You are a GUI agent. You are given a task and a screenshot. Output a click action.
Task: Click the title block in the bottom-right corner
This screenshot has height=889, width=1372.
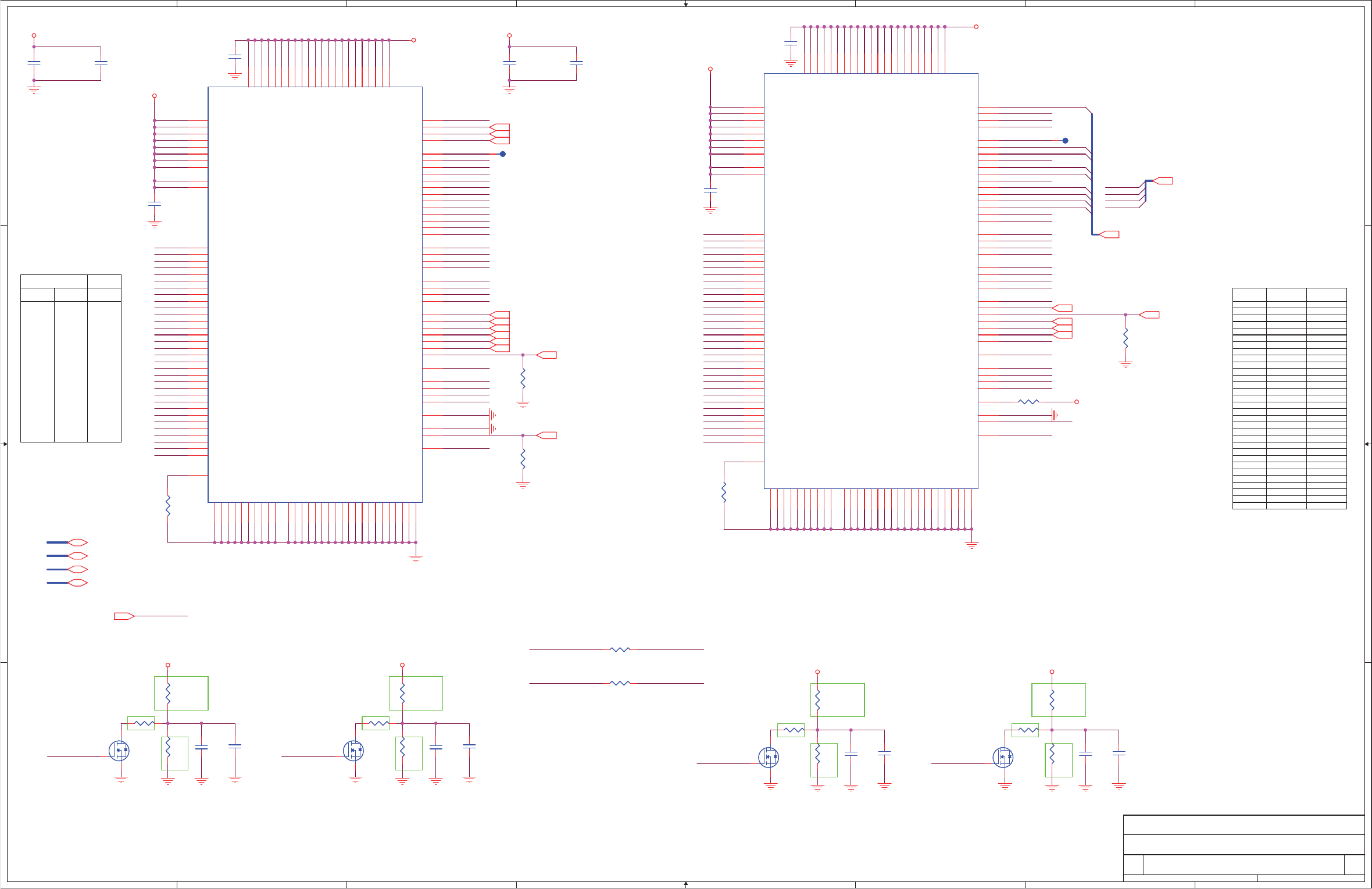click(1244, 848)
